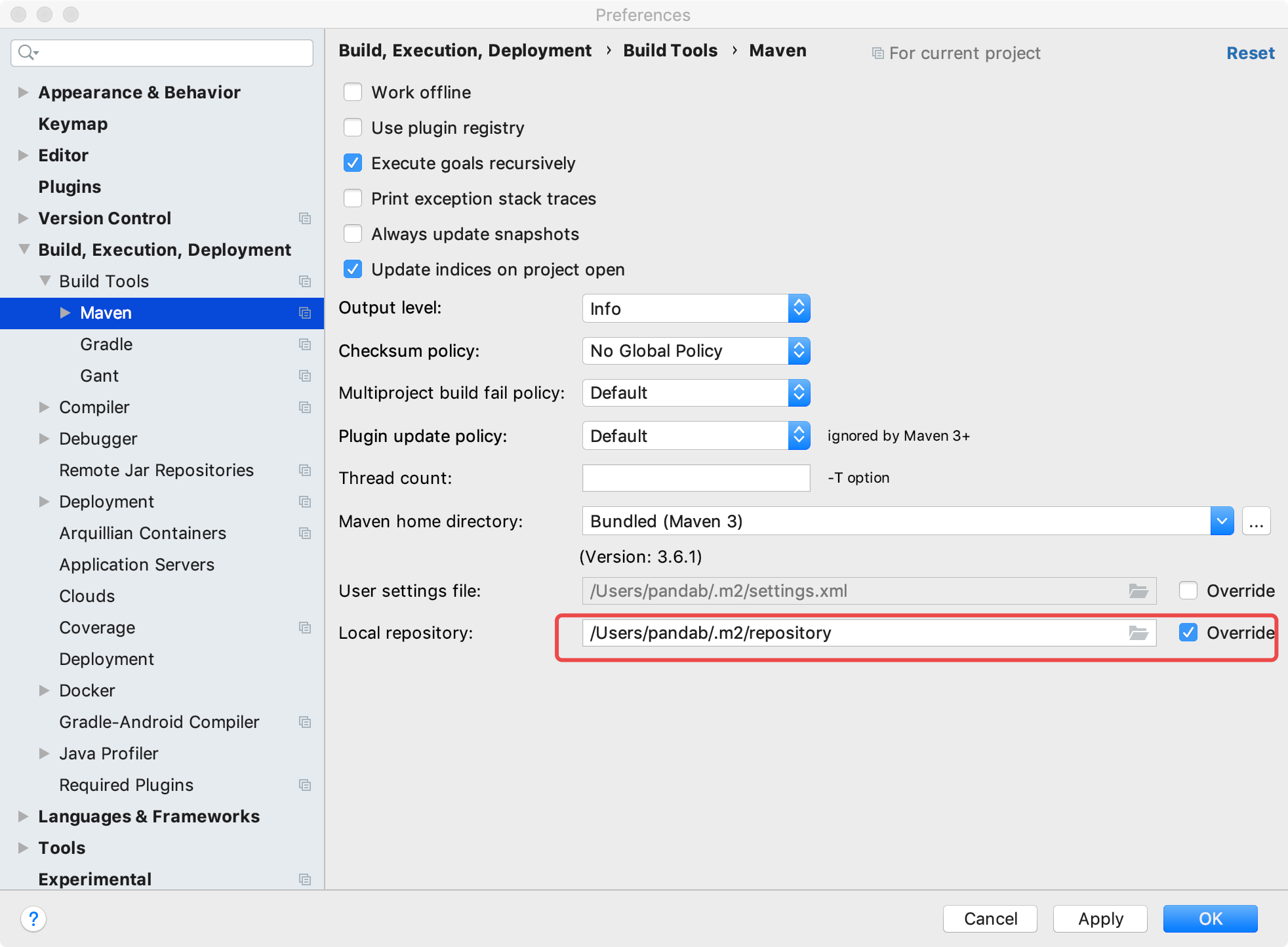Open Maven home directory dropdown arrow
The height and width of the screenshot is (947, 1288).
1222,521
